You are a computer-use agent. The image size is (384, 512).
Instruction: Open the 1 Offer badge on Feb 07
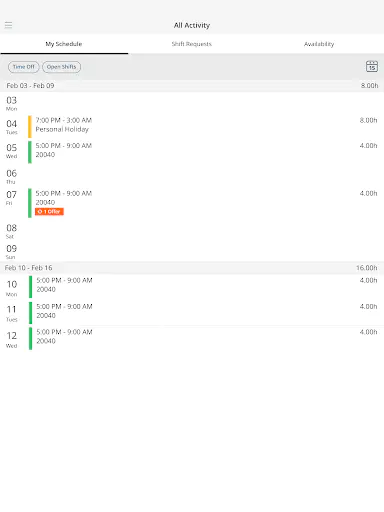[49, 212]
